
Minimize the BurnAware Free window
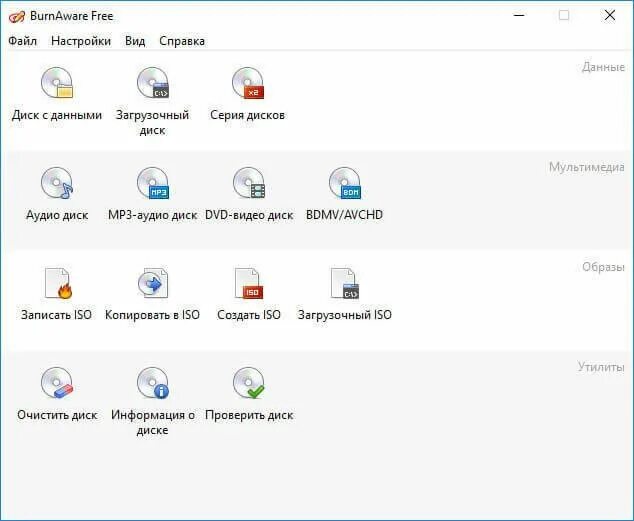519,15
